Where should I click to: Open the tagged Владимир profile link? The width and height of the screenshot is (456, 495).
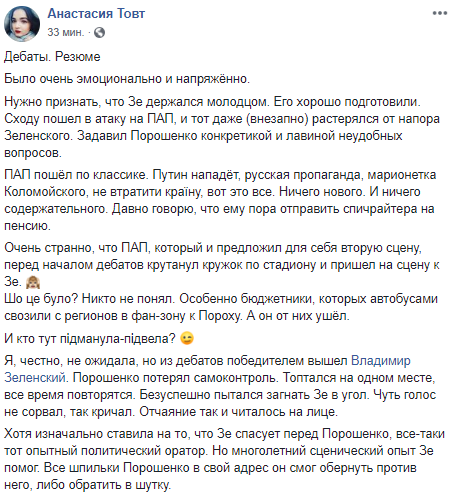point(381,361)
